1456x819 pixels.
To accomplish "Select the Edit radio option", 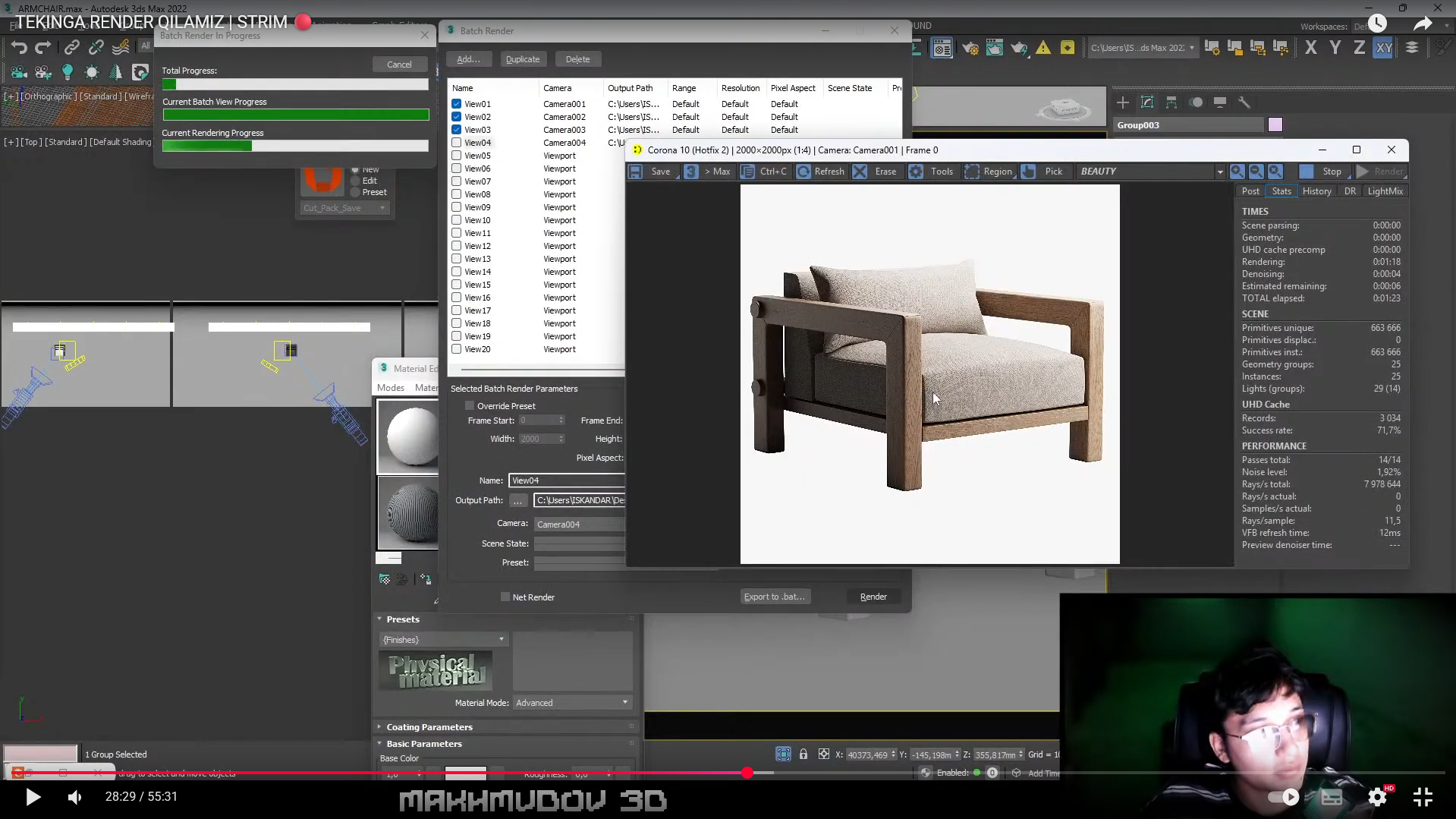I will (x=355, y=181).
